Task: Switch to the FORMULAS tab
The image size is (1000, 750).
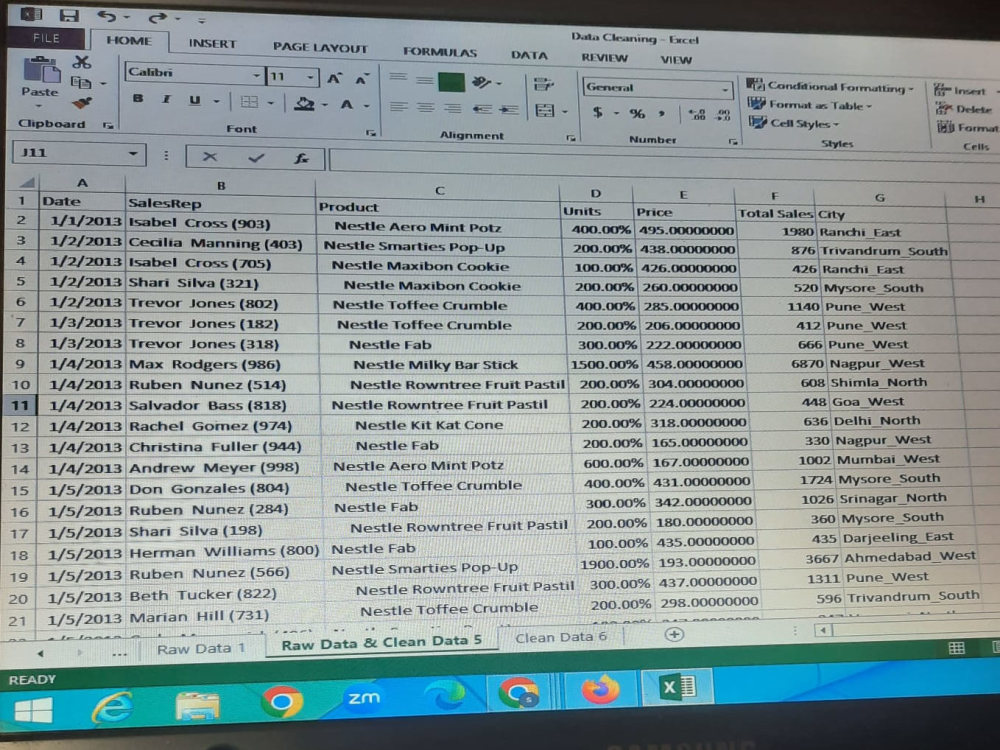Action: (439, 52)
